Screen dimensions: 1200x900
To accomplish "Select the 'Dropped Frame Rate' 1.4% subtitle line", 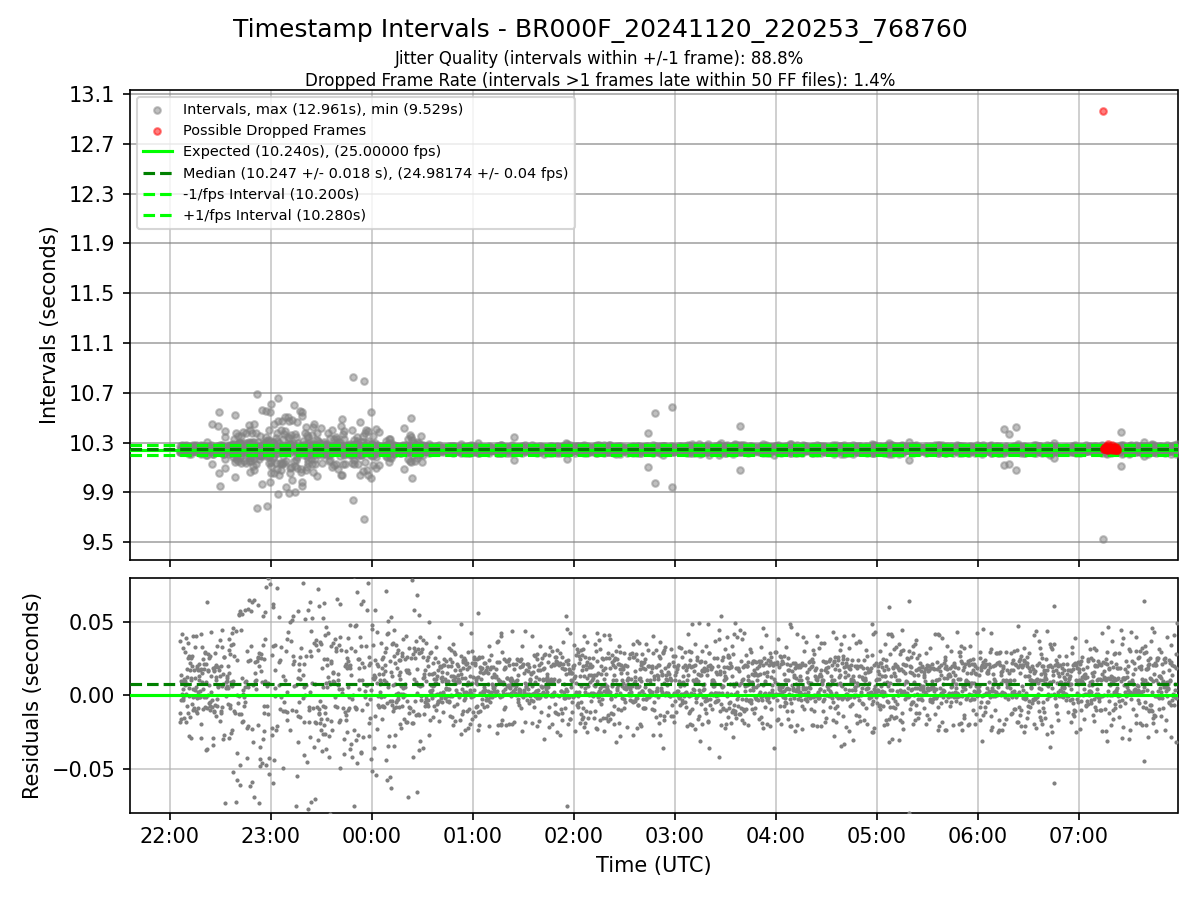I will click(x=600, y=80).
